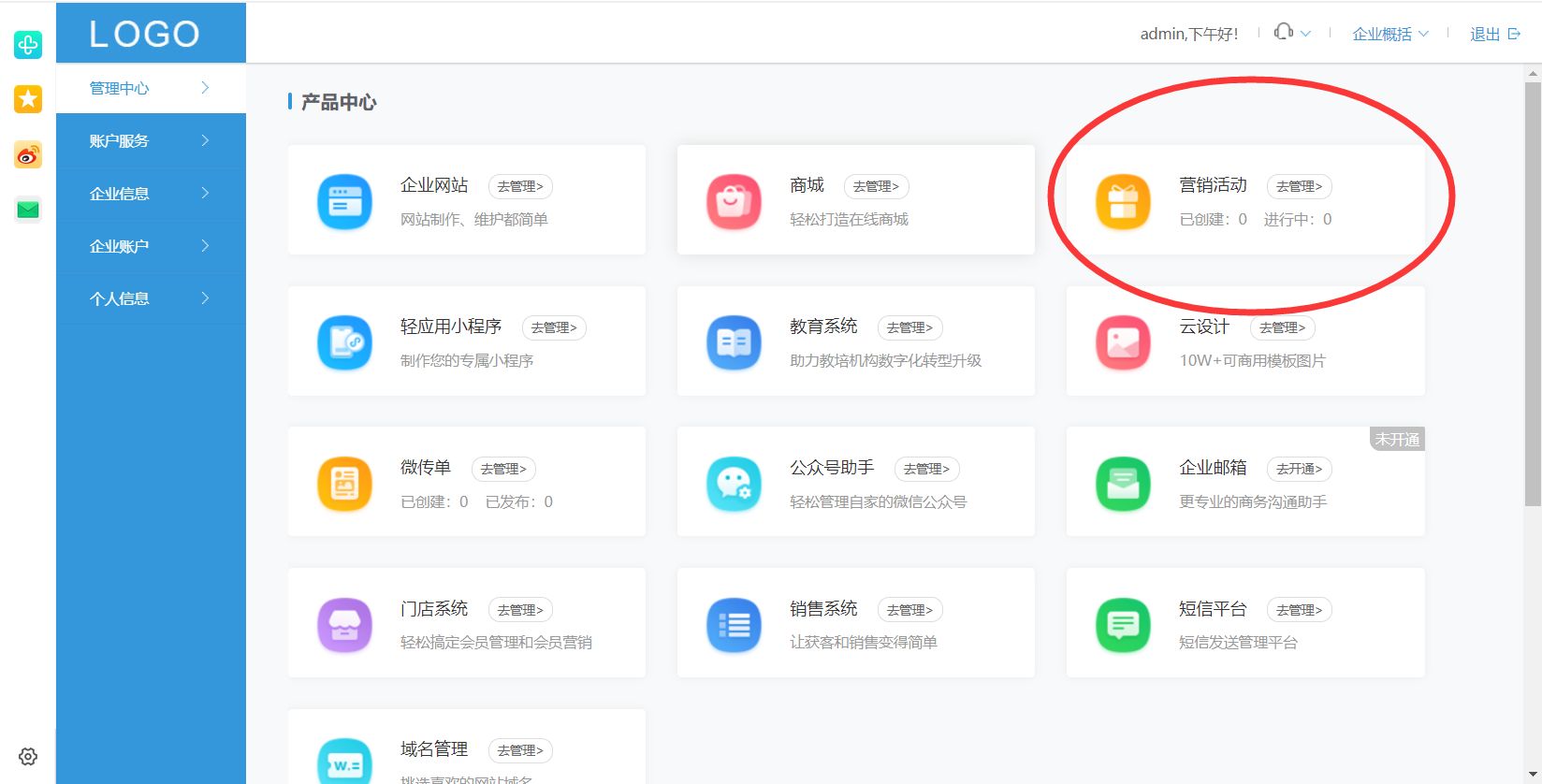The height and width of the screenshot is (784, 1542).
Task: Click the 域名管理 W icon
Action: point(344,762)
